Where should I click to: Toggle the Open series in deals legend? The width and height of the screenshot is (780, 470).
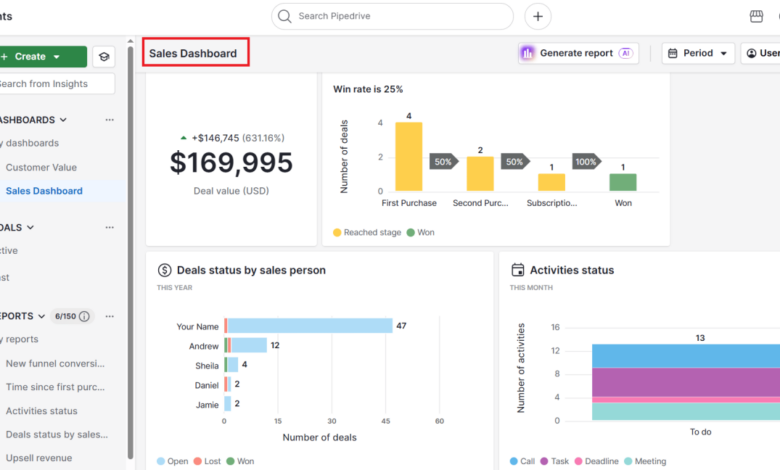click(173, 461)
